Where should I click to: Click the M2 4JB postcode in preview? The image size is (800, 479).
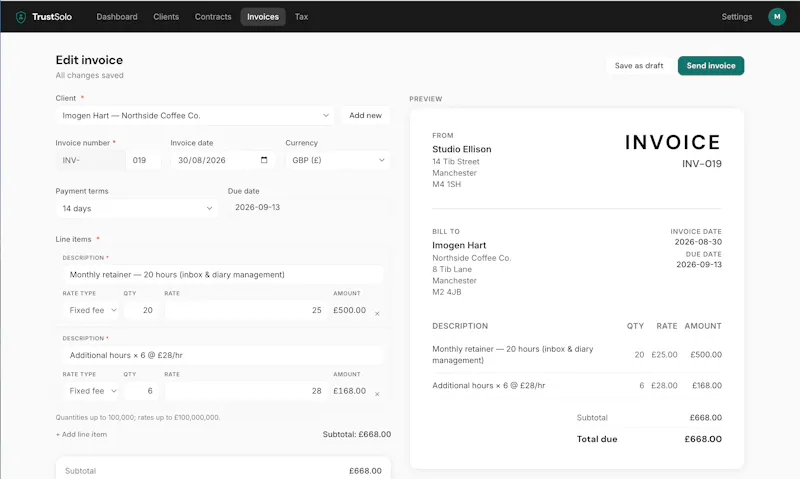pyautogui.click(x=446, y=292)
